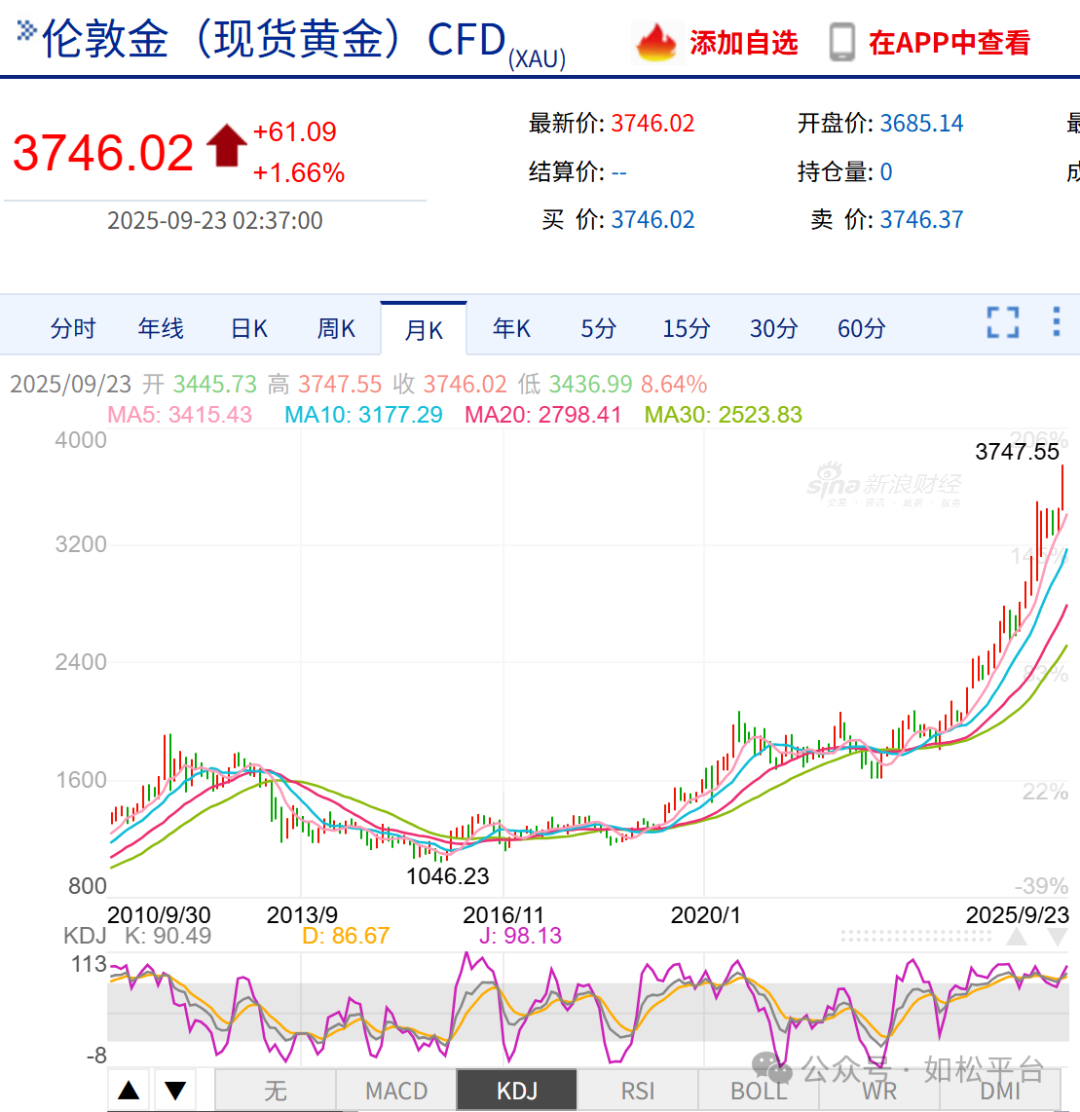This screenshot has width=1080, height=1112.
Task: Switch to the 周K tab
Action: [x=335, y=328]
